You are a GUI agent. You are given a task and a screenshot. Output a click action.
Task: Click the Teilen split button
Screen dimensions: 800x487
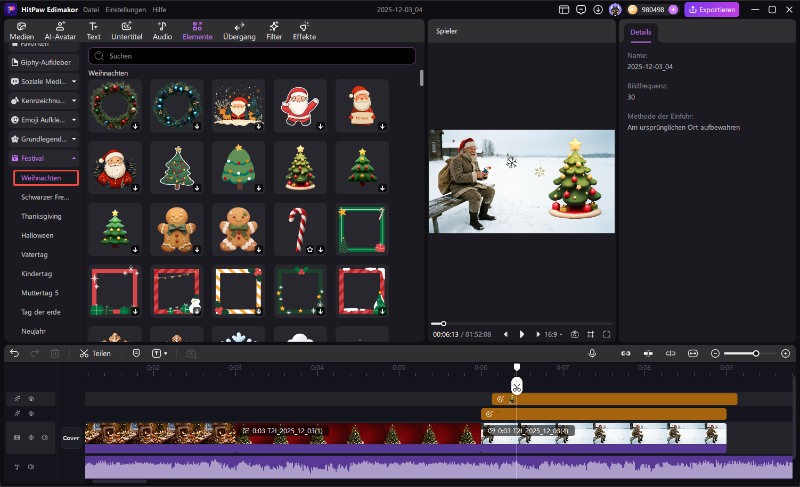[x=95, y=353]
